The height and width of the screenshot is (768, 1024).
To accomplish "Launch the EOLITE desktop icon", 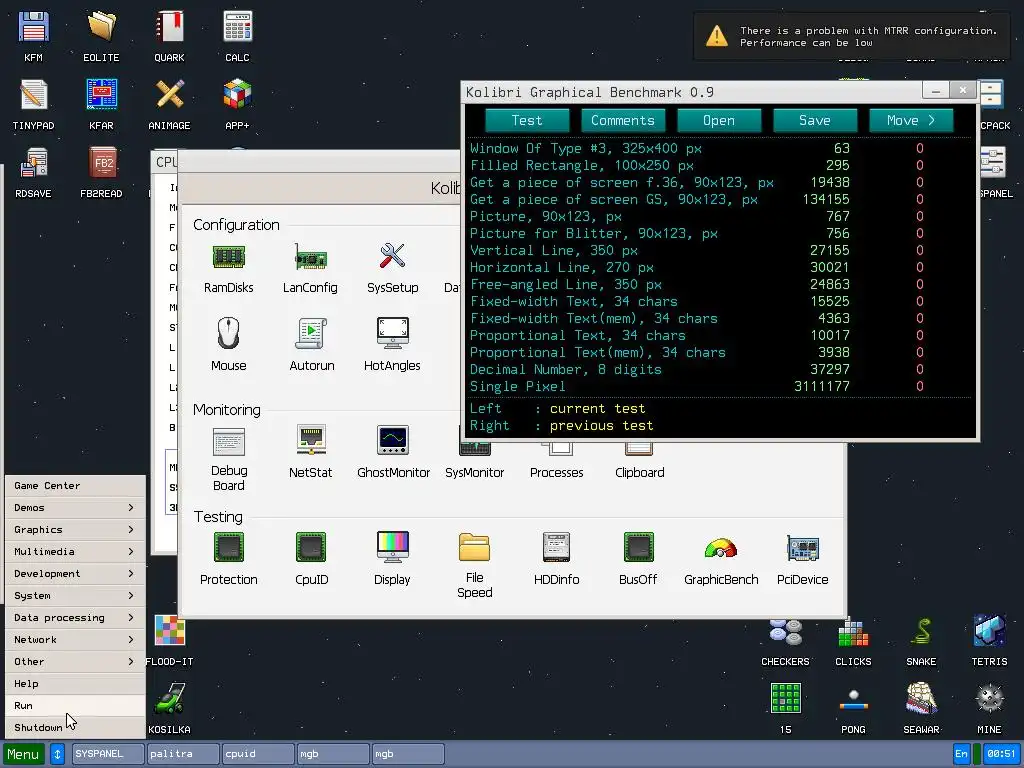I will (x=101, y=27).
